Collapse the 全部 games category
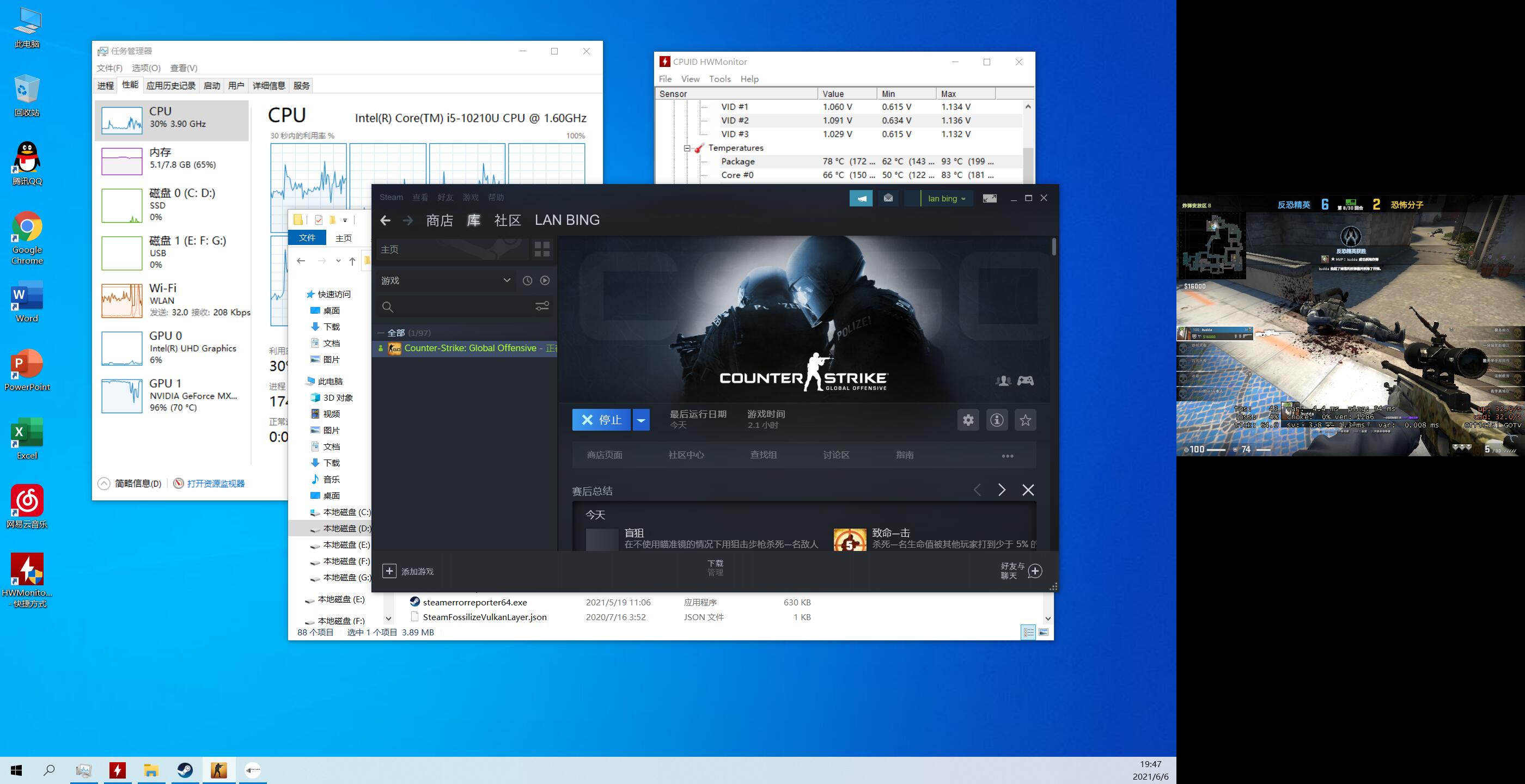 (x=381, y=333)
